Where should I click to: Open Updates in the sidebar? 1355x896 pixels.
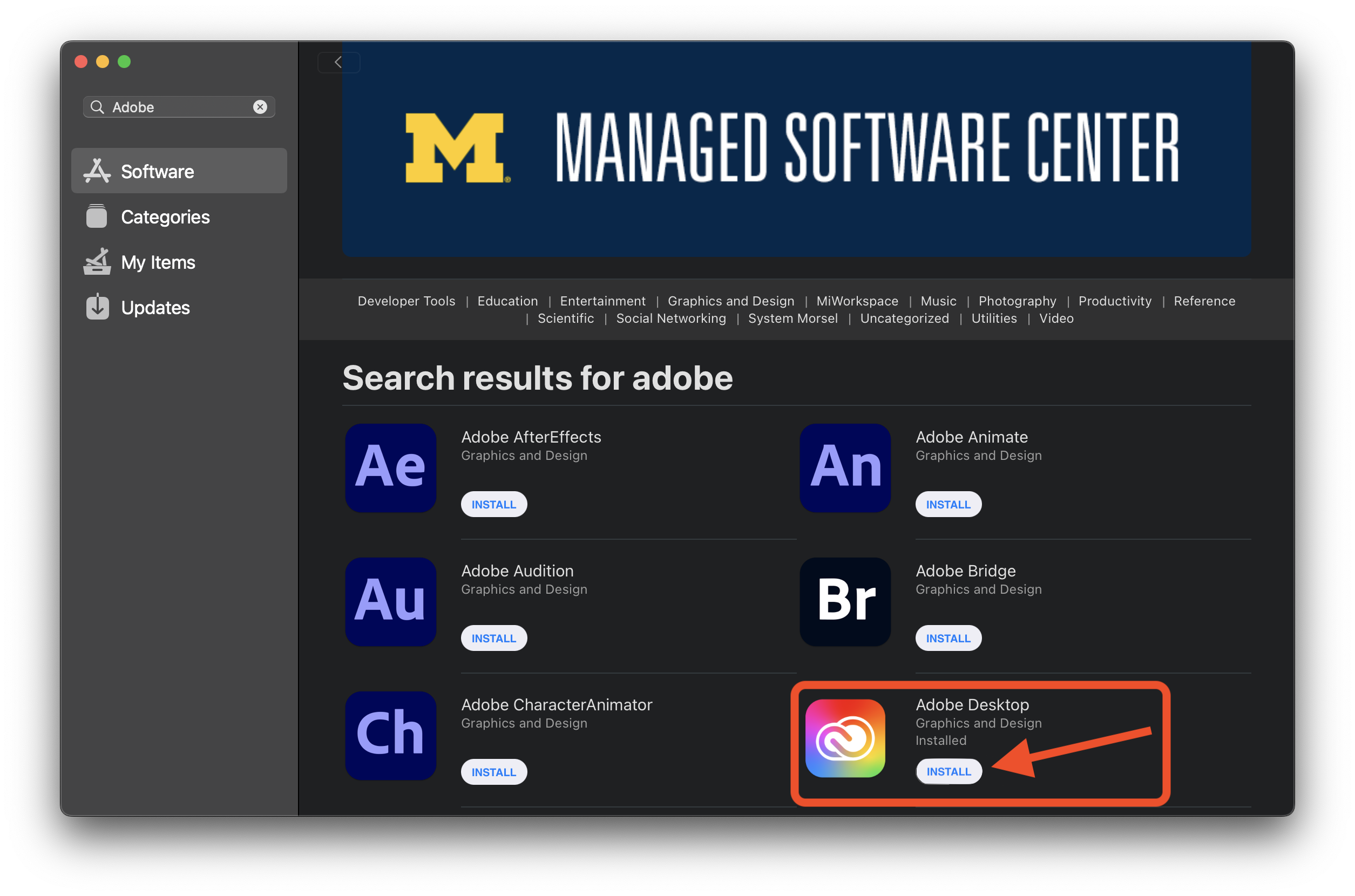click(155, 308)
